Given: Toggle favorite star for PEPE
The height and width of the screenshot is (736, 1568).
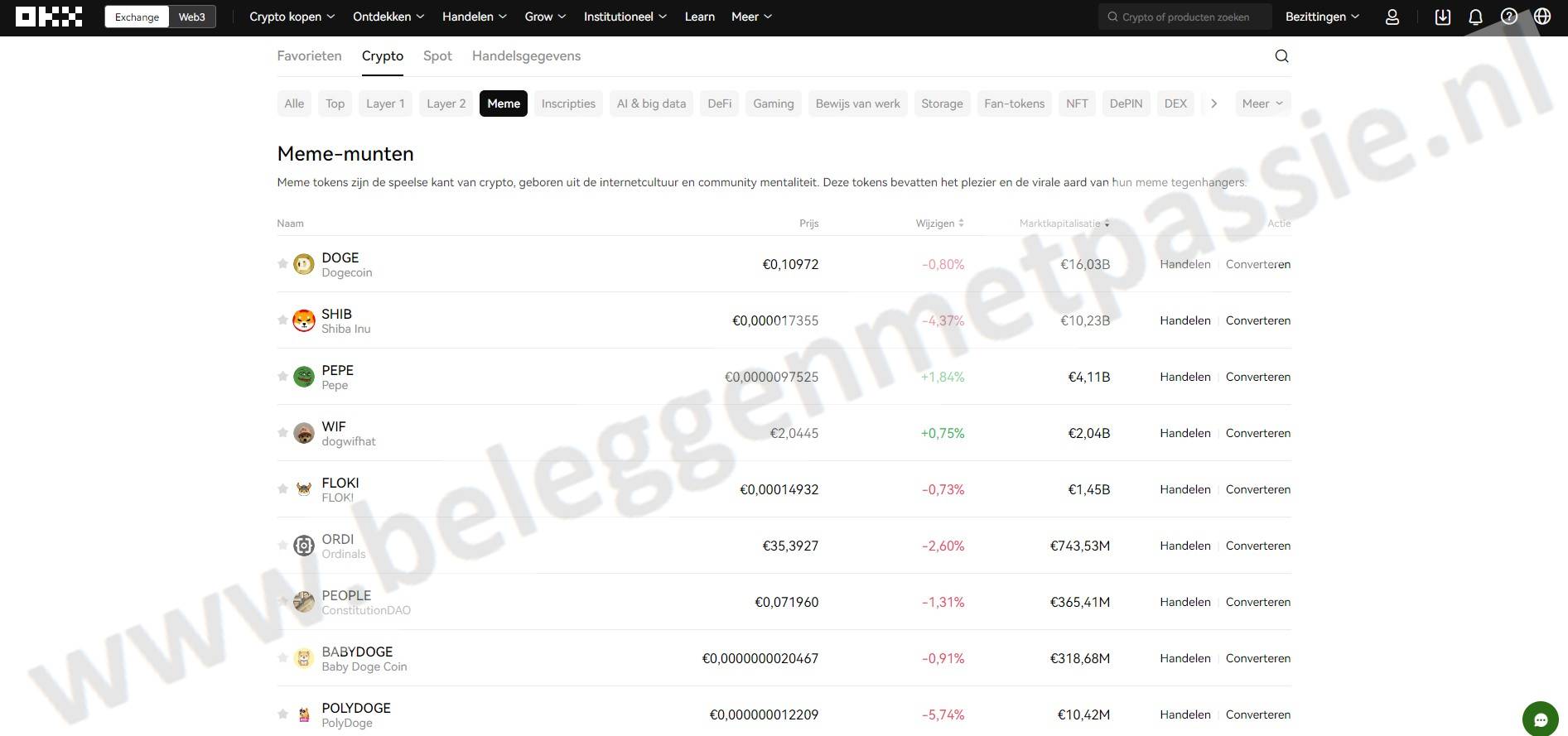Looking at the screenshot, I should pyautogui.click(x=282, y=377).
